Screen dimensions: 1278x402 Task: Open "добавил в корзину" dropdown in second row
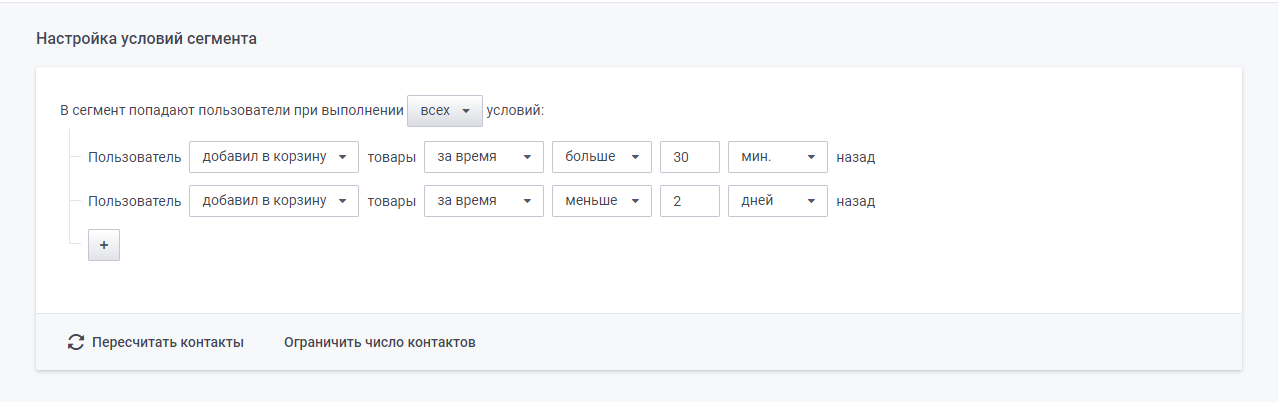(274, 201)
